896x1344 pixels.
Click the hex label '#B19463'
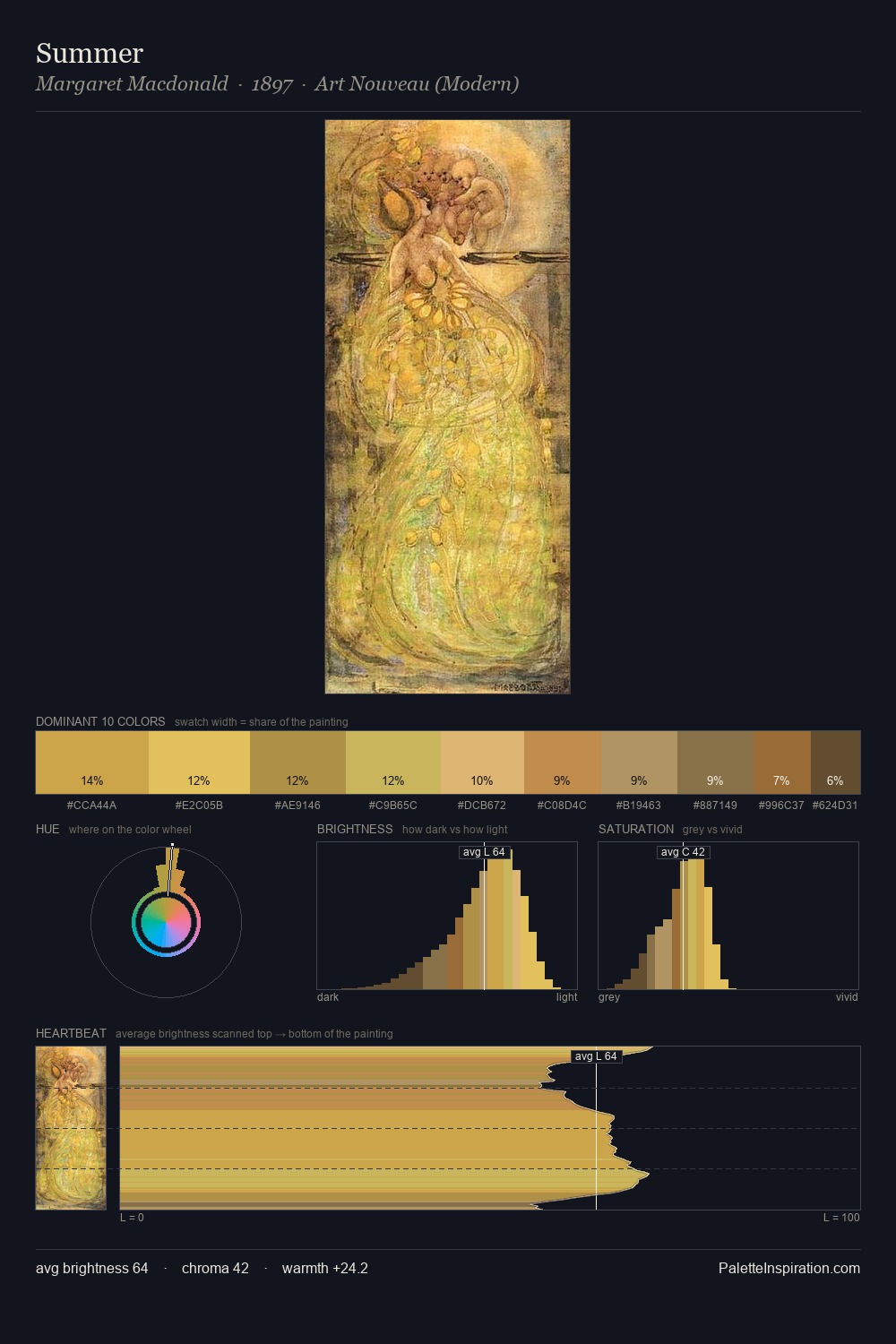639,806
